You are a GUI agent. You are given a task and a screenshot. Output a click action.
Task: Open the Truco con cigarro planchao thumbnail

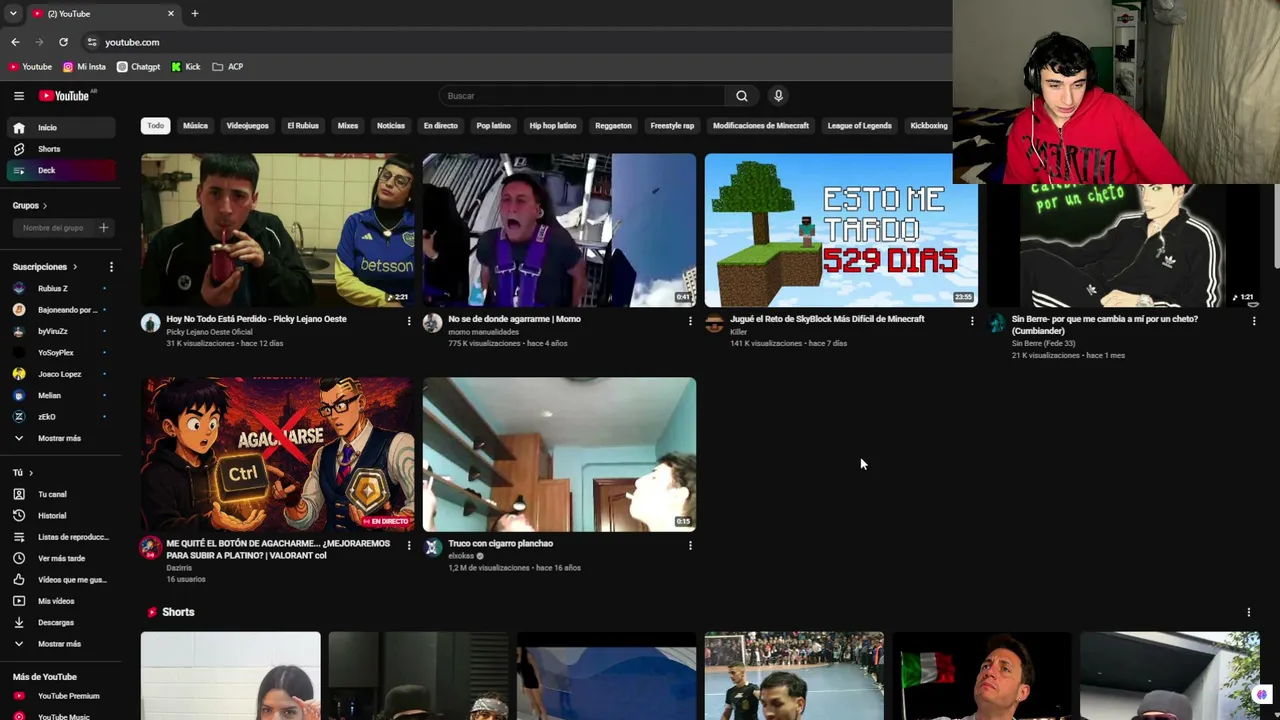[x=559, y=454]
